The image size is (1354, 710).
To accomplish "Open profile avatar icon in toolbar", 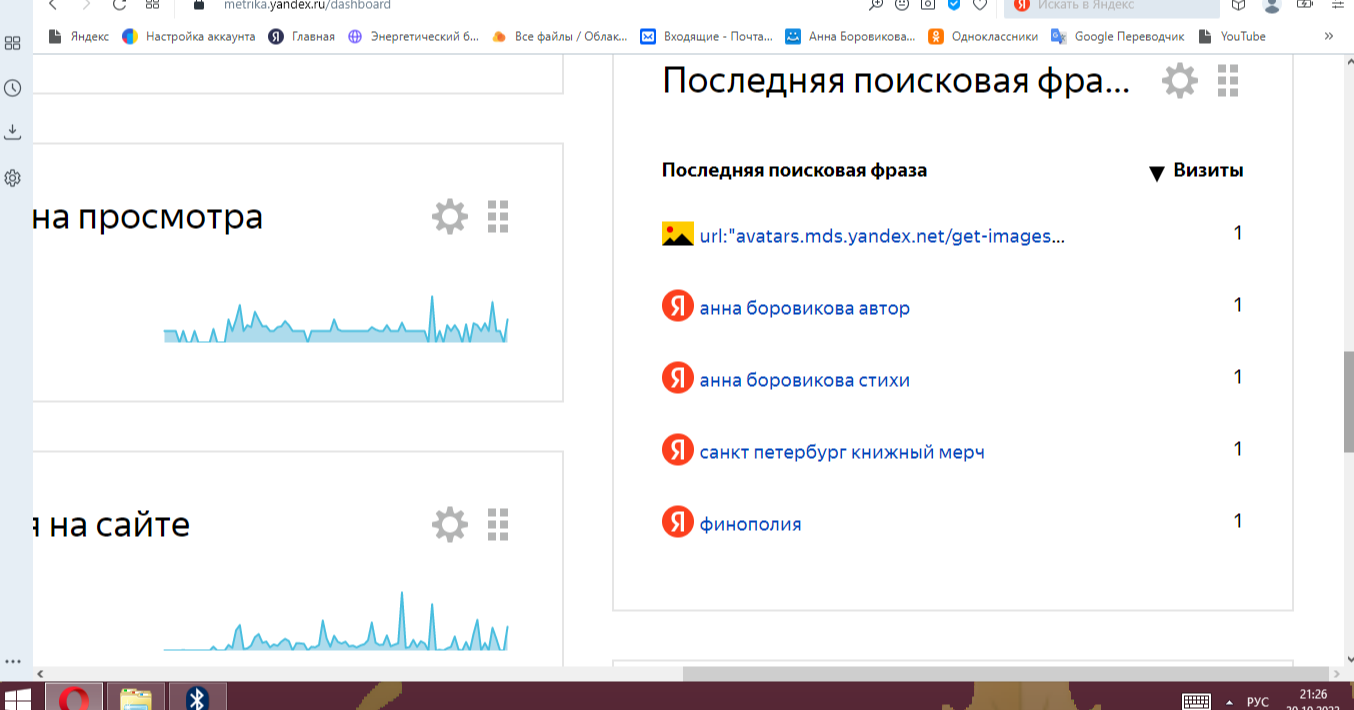I will pyautogui.click(x=1272, y=5).
